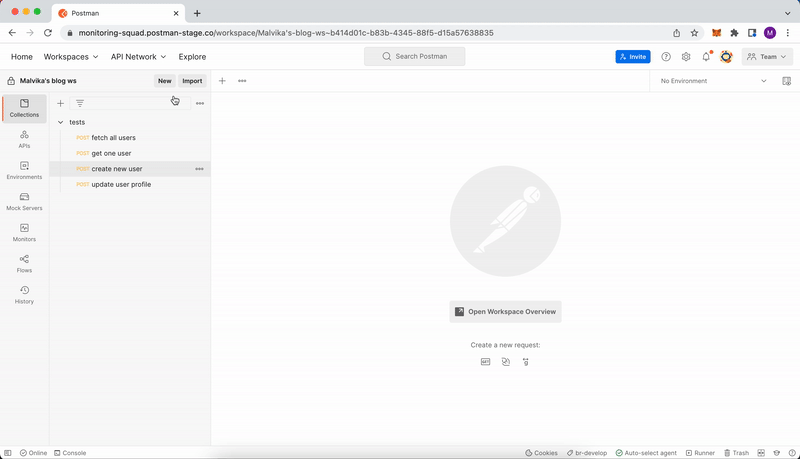Open the APIs sidebar panel
The height and width of the screenshot is (459, 800).
(24, 139)
